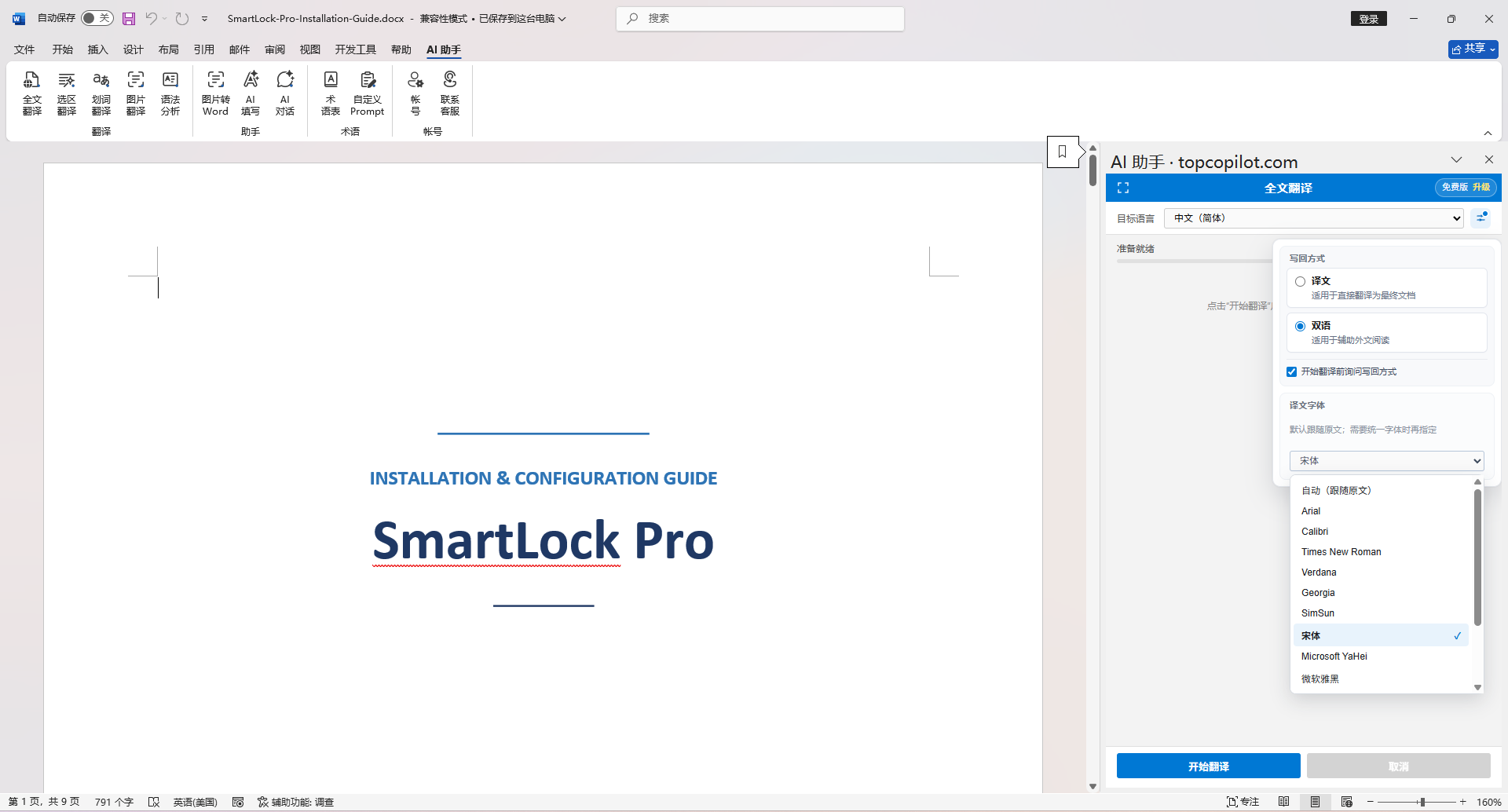The height and width of the screenshot is (812, 1508).
Task: Click the spelling check icon in status bar
Action: [154, 802]
